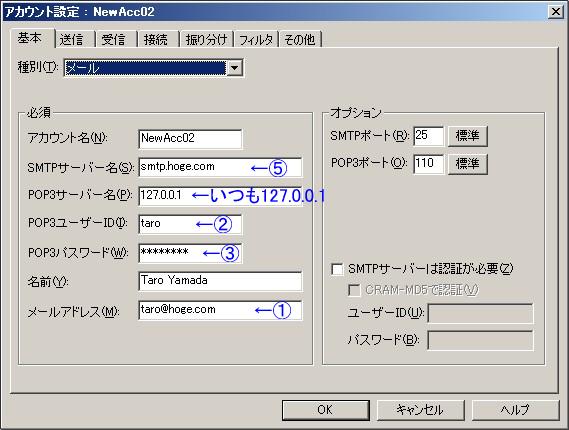569x430 pixels.
Task: Select the POP3ユーザーID field
Action: point(190,224)
